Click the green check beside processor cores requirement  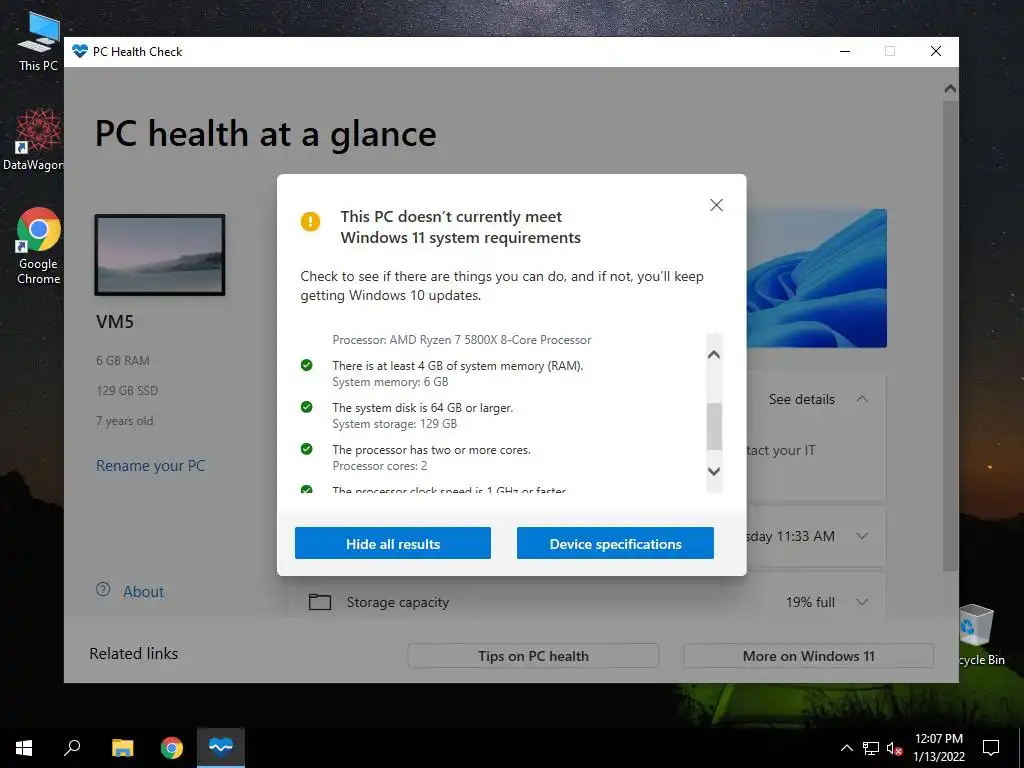[x=306, y=449]
